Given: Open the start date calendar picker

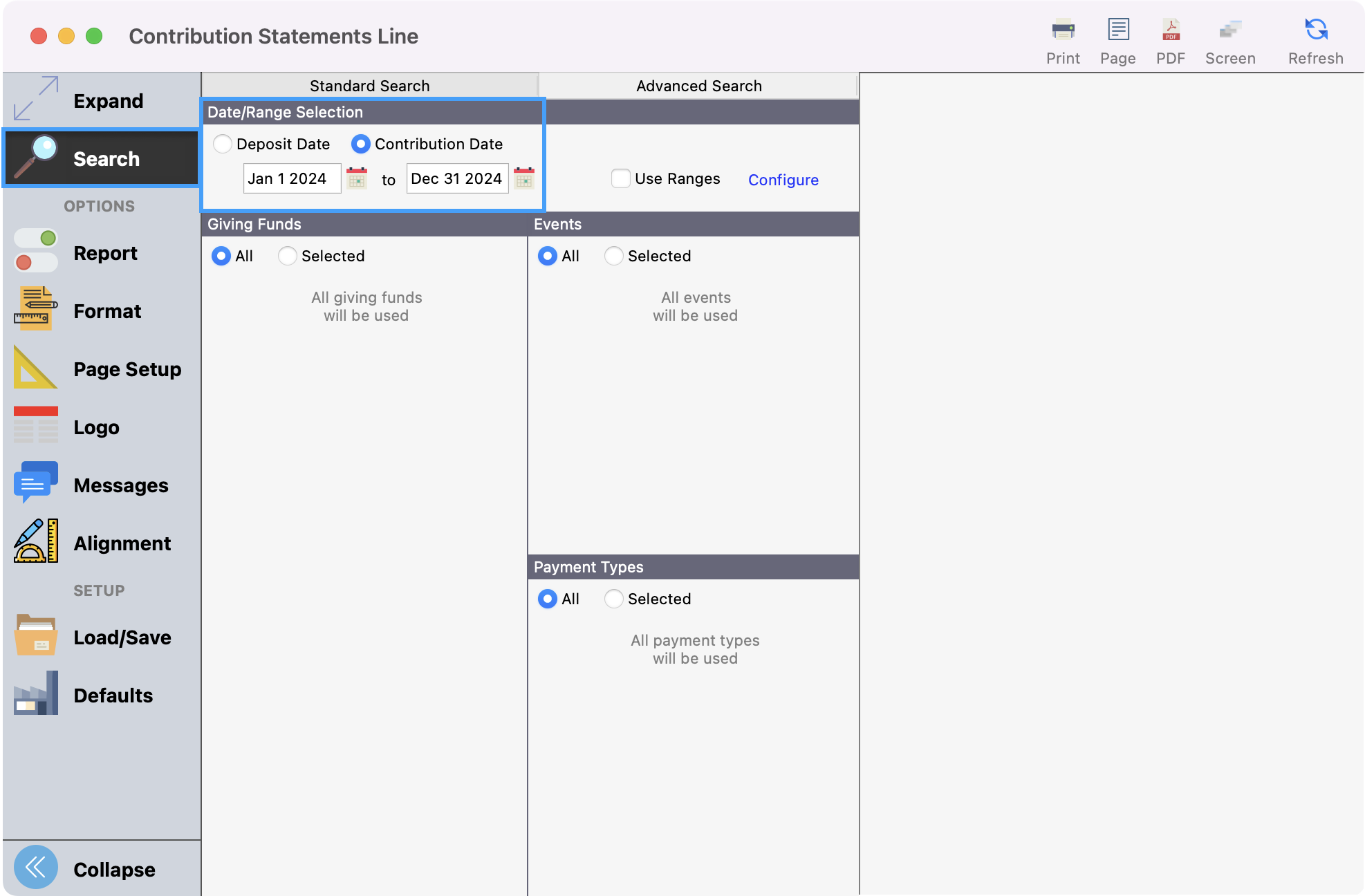Looking at the screenshot, I should (357, 178).
